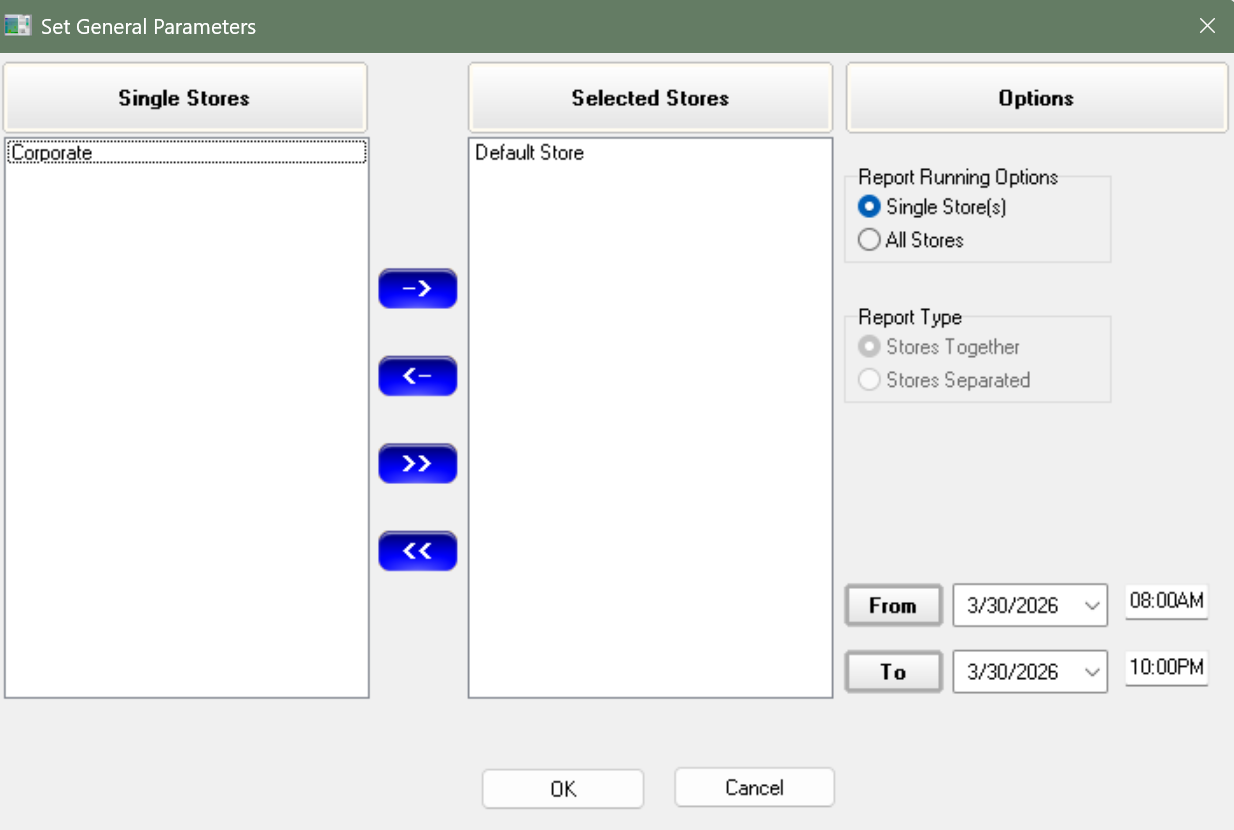Select Default Store in Selected Stores list
Screen dimensions: 1234x830
529,153
